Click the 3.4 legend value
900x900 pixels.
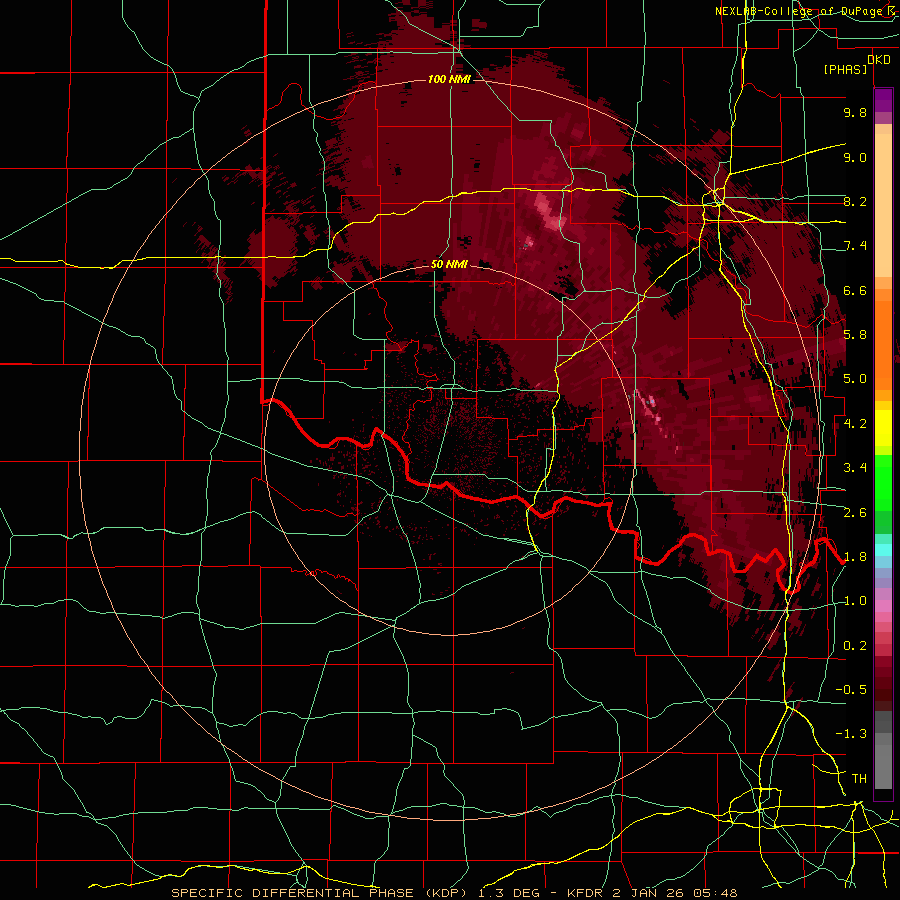855,468
